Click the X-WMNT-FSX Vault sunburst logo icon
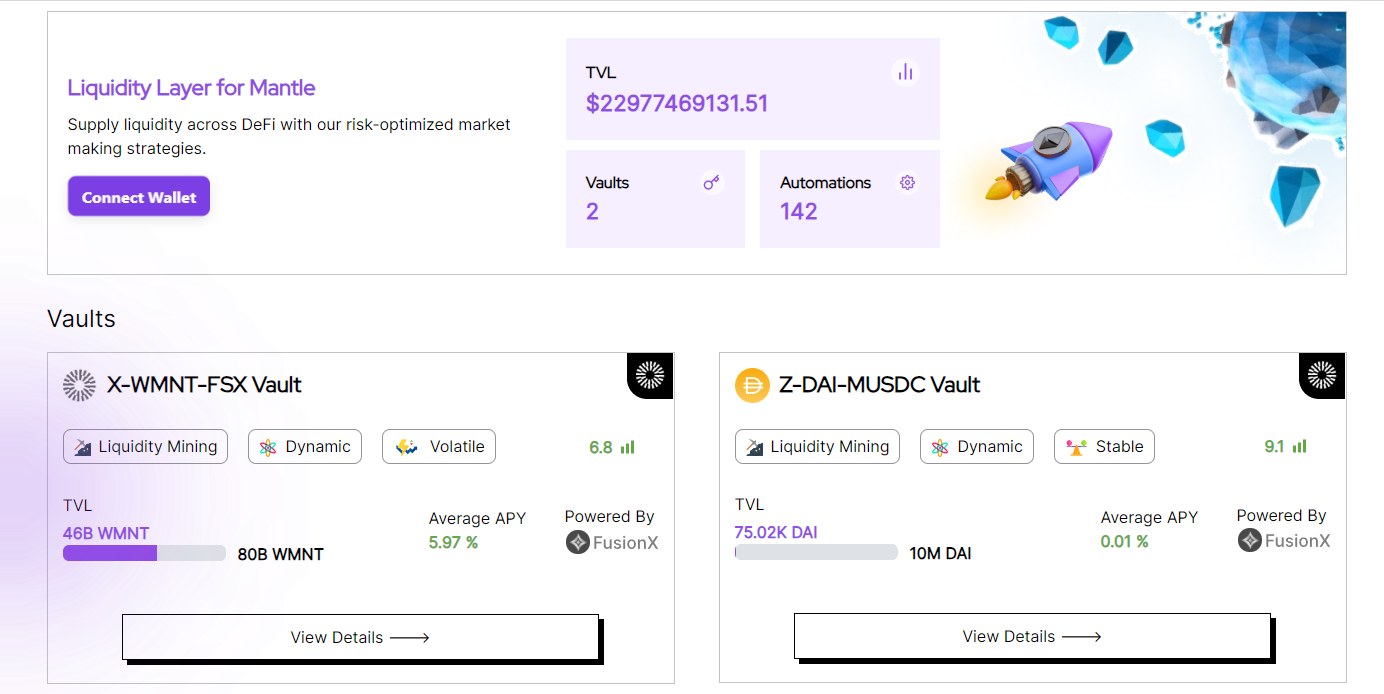Image resolution: width=1384 pixels, height=694 pixels. [x=79, y=385]
